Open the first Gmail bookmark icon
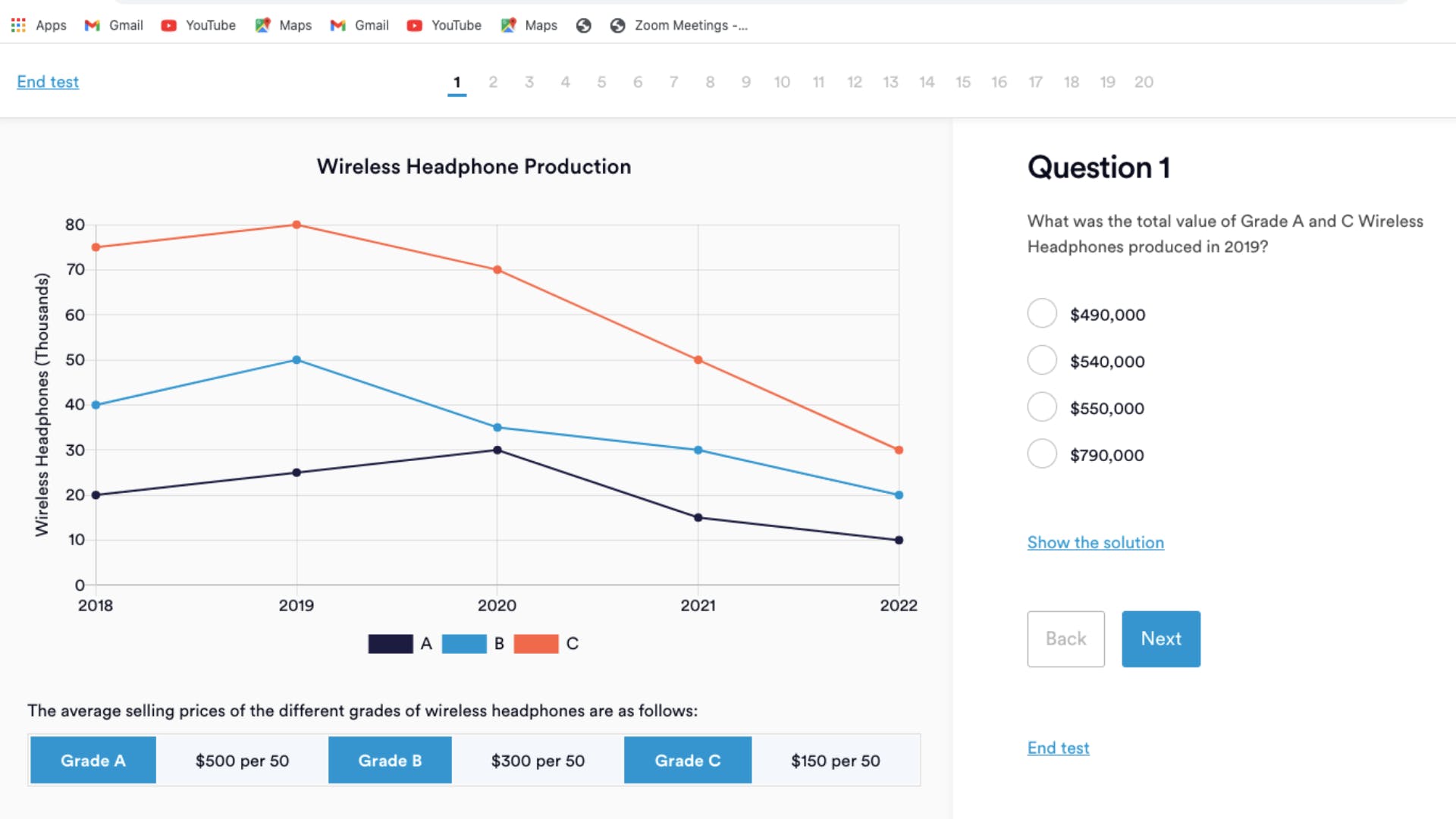 click(93, 25)
